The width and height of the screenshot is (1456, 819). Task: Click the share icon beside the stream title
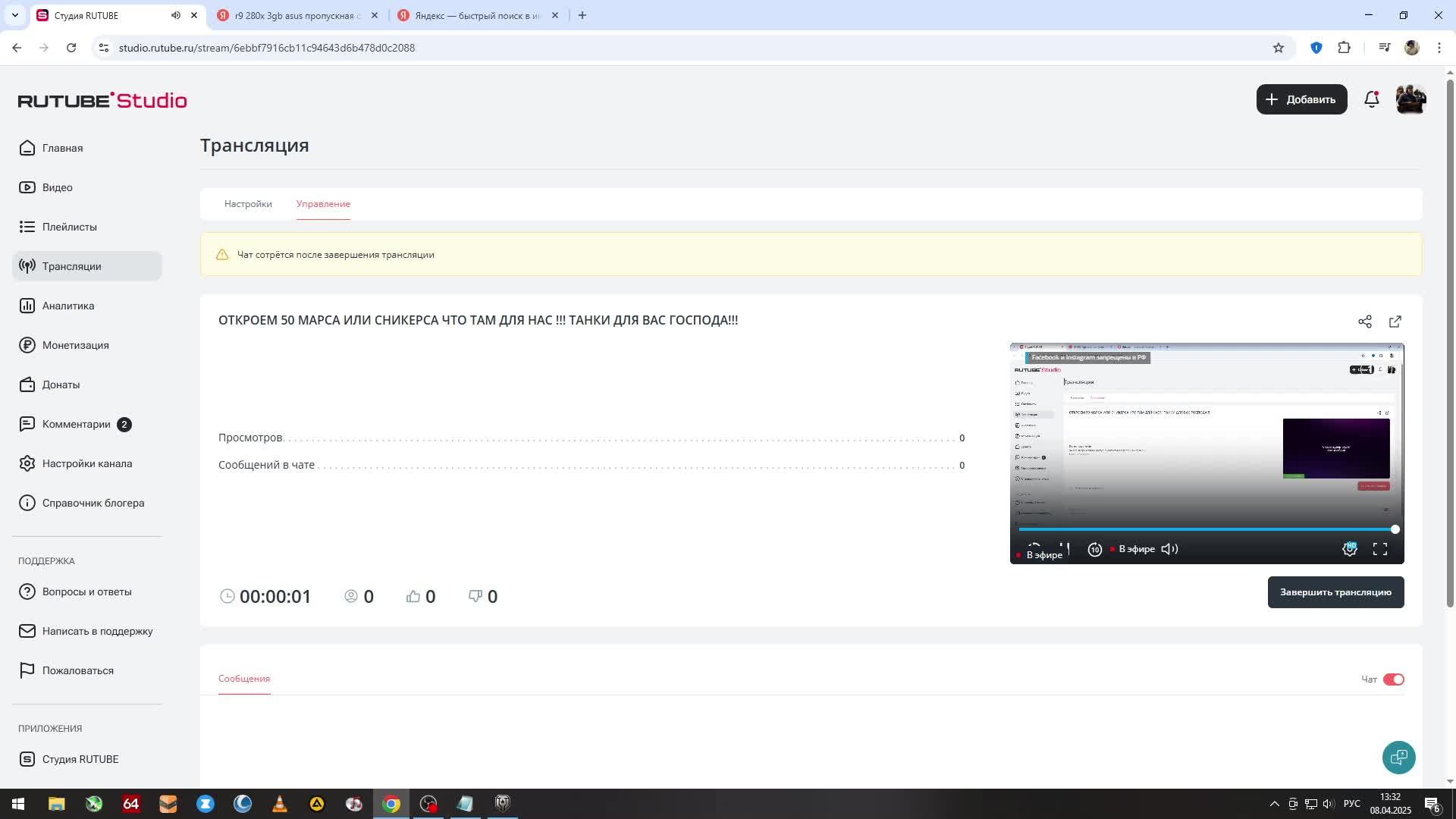coord(1365,322)
